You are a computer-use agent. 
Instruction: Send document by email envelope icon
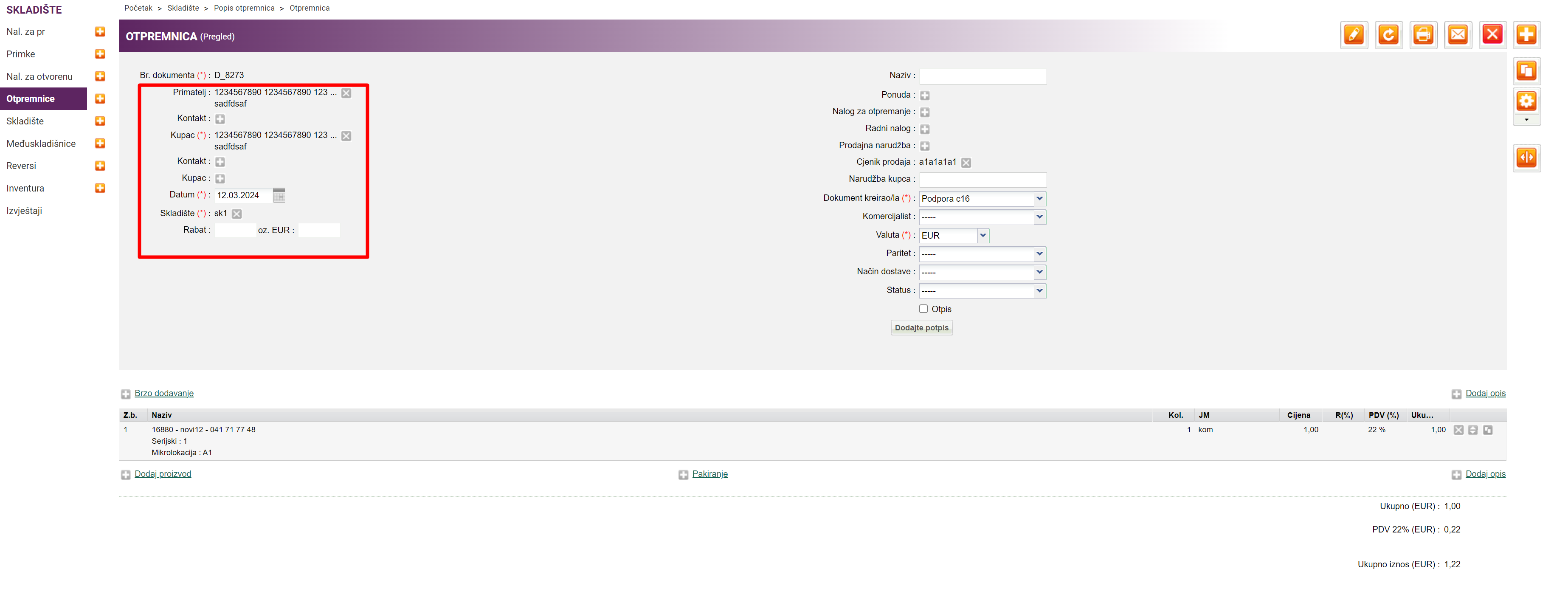tap(1457, 35)
